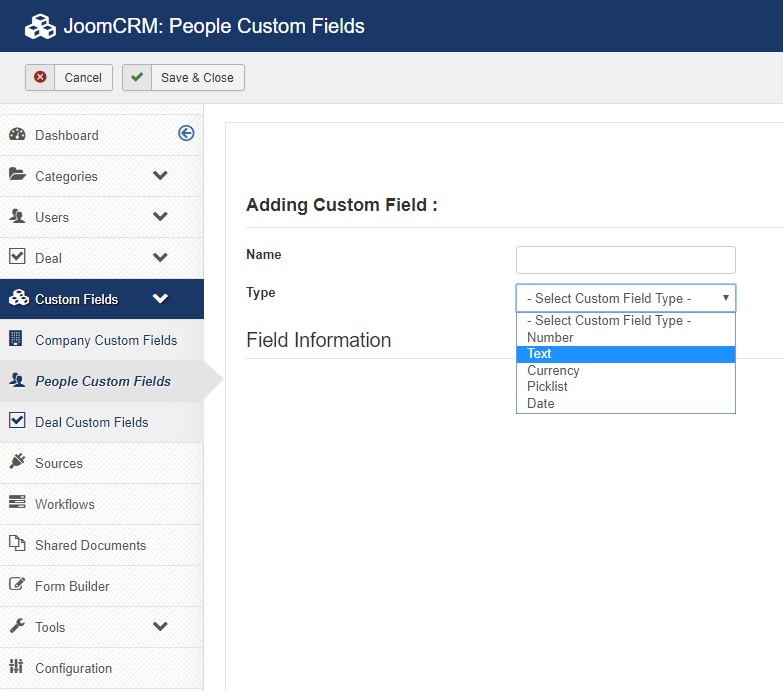Click the Tools wrench icon
This screenshot has width=783, height=691.
(x=17, y=625)
